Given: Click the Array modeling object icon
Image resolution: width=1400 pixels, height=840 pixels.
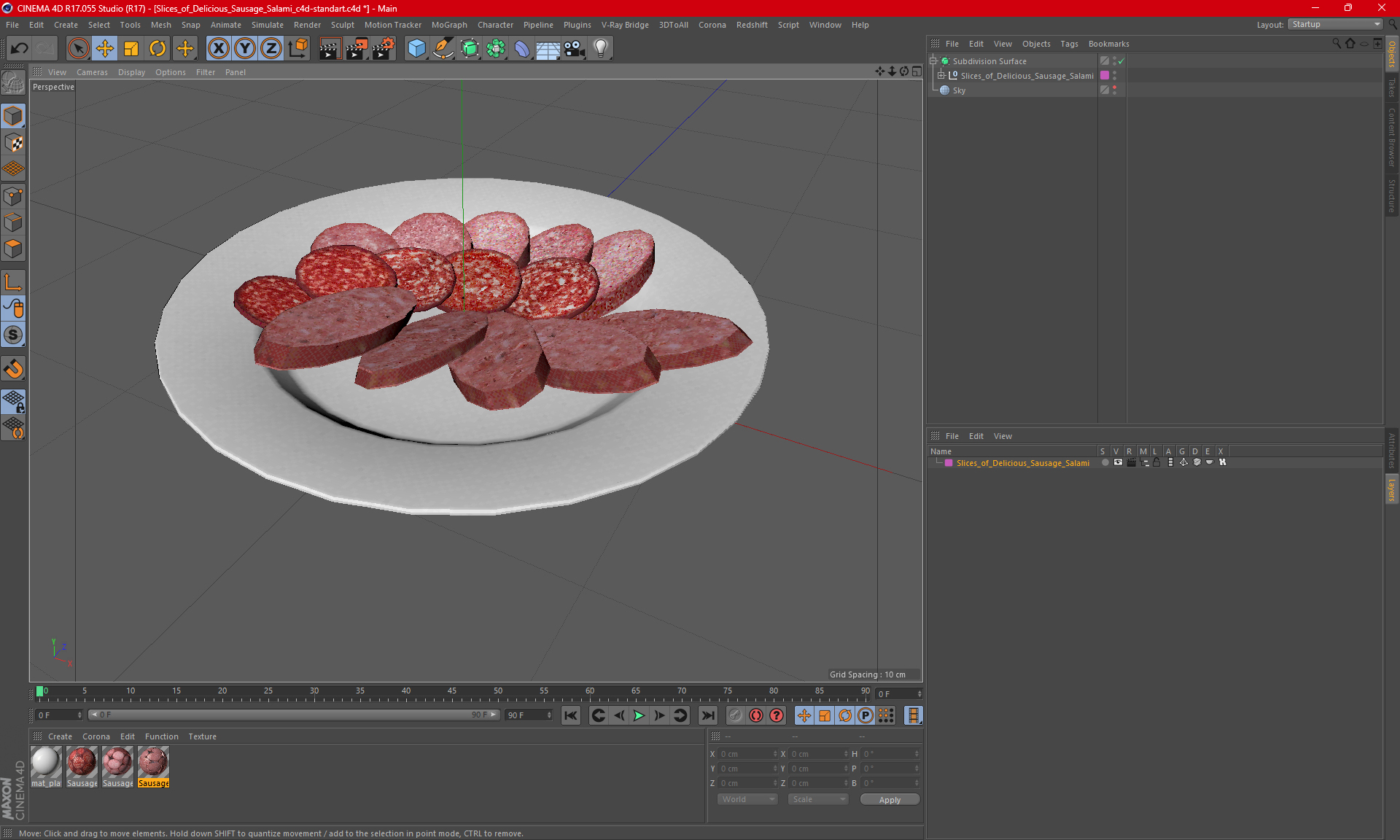Looking at the screenshot, I should point(496,49).
